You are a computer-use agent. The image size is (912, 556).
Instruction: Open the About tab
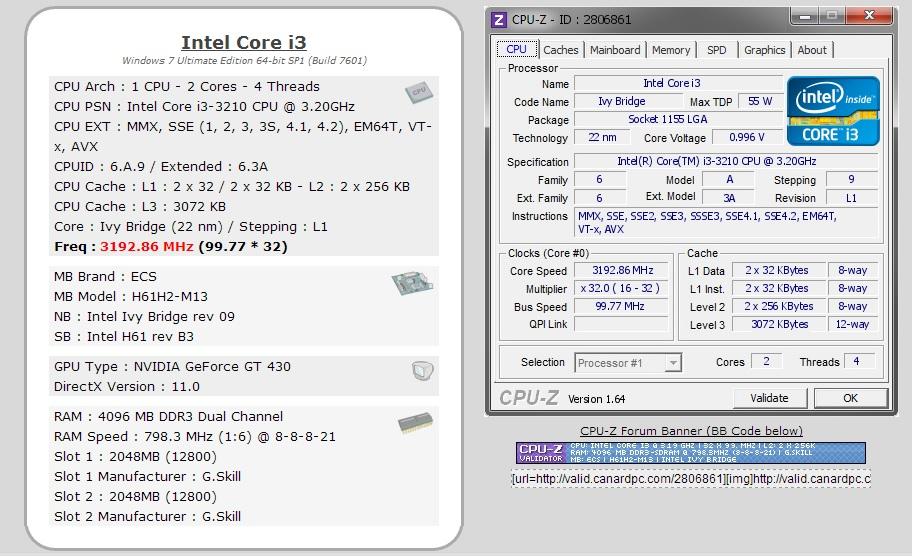click(812, 50)
